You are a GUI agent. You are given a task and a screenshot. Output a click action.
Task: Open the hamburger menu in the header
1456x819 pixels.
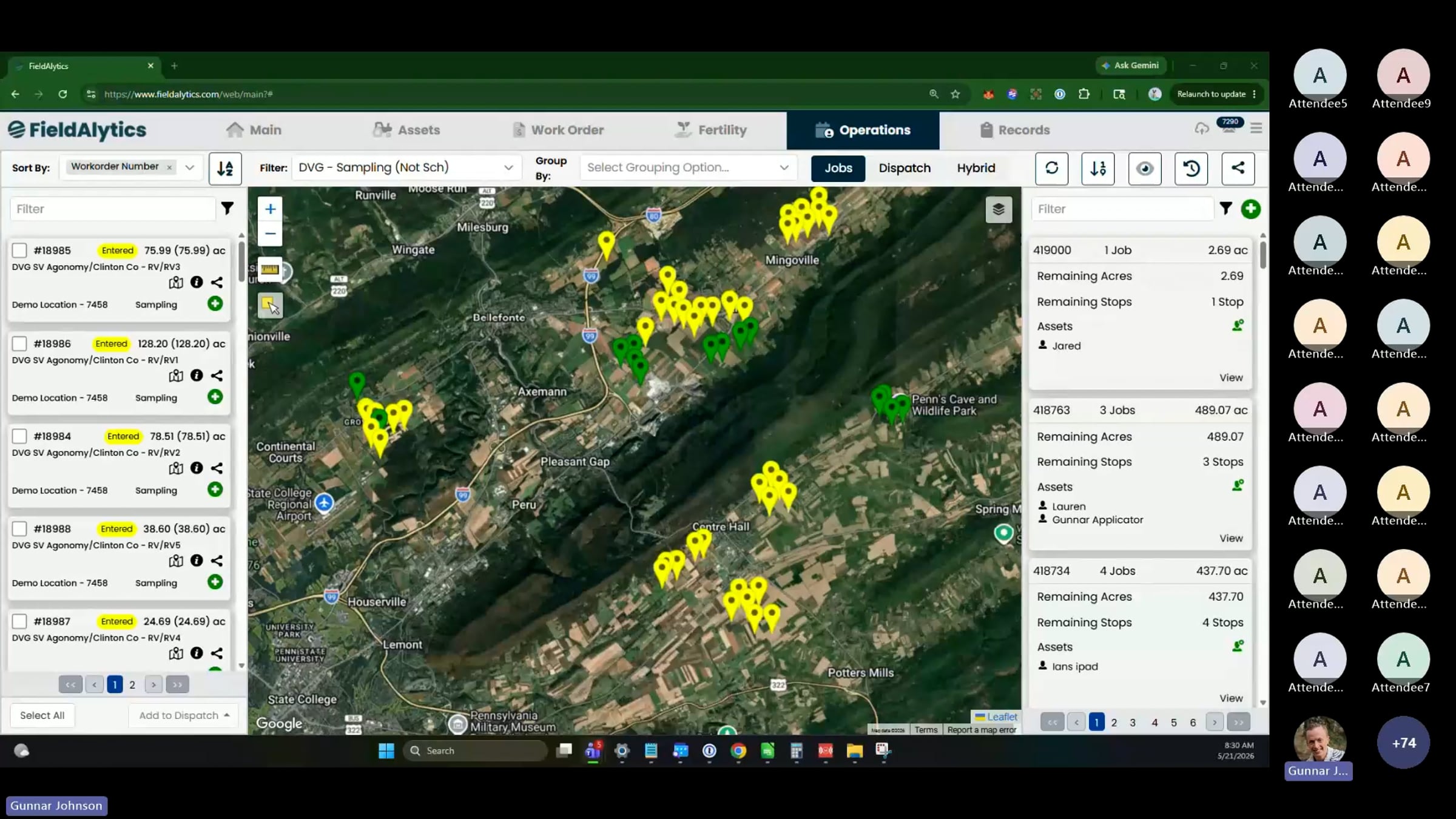(1256, 129)
